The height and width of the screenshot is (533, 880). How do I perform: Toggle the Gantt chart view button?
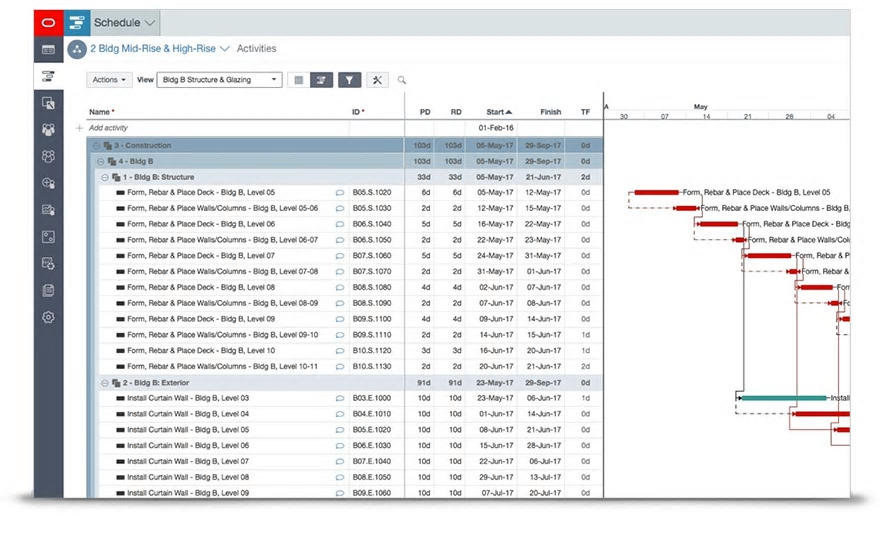tap(321, 80)
